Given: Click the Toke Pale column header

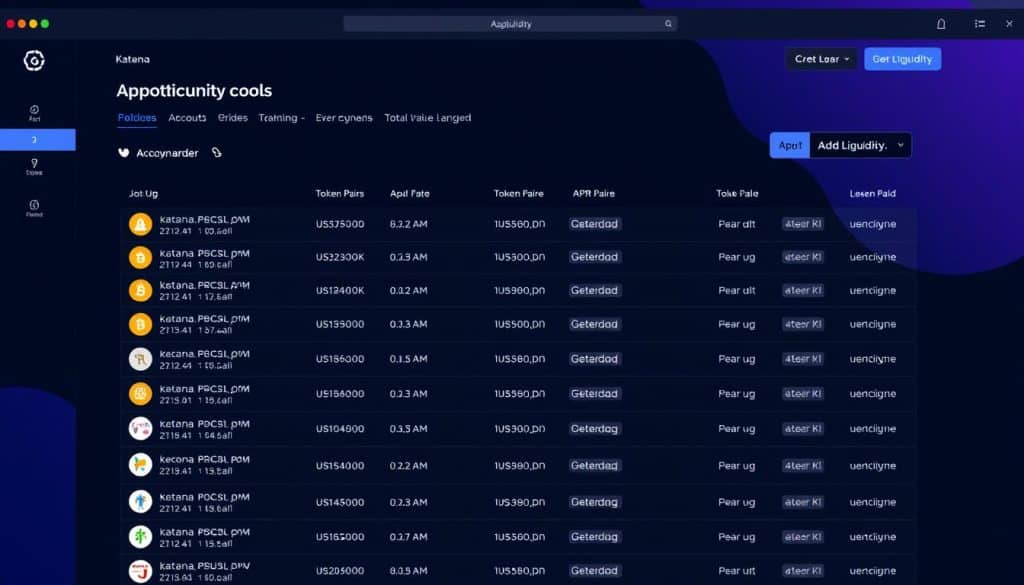Looking at the screenshot, I should point(737,193).
